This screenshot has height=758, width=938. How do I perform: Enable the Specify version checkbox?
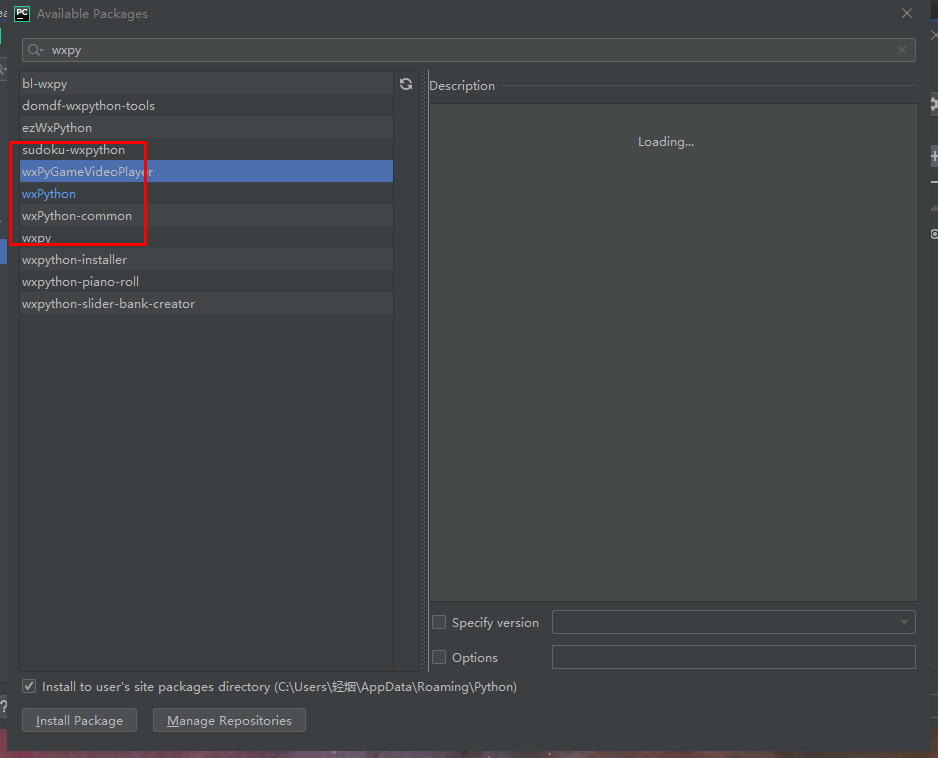[x=439, y=622]
